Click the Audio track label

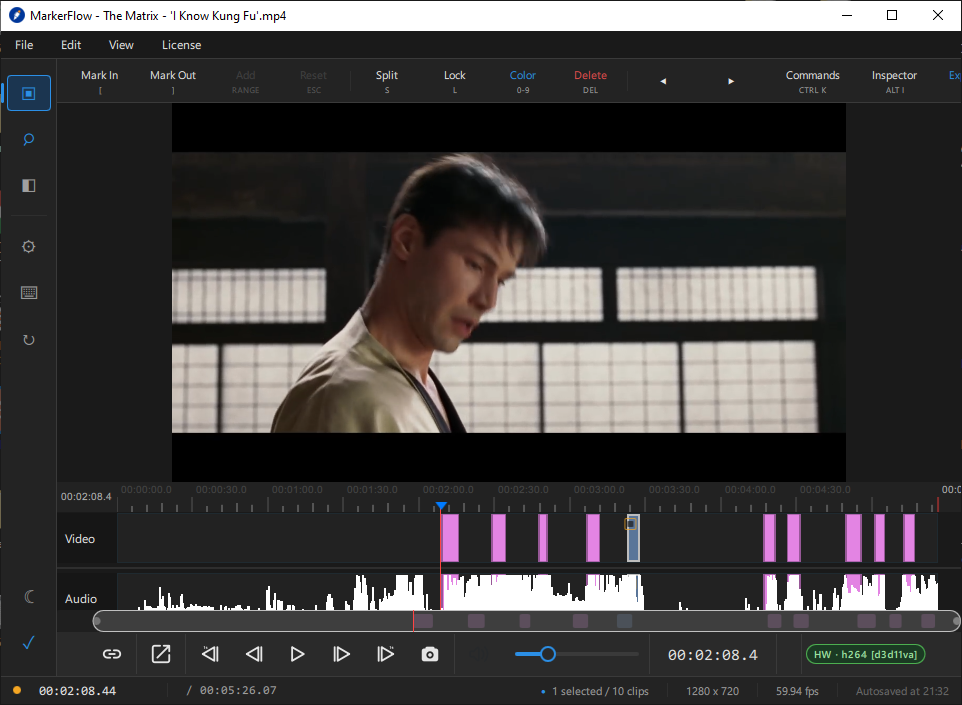click(81, 599)
